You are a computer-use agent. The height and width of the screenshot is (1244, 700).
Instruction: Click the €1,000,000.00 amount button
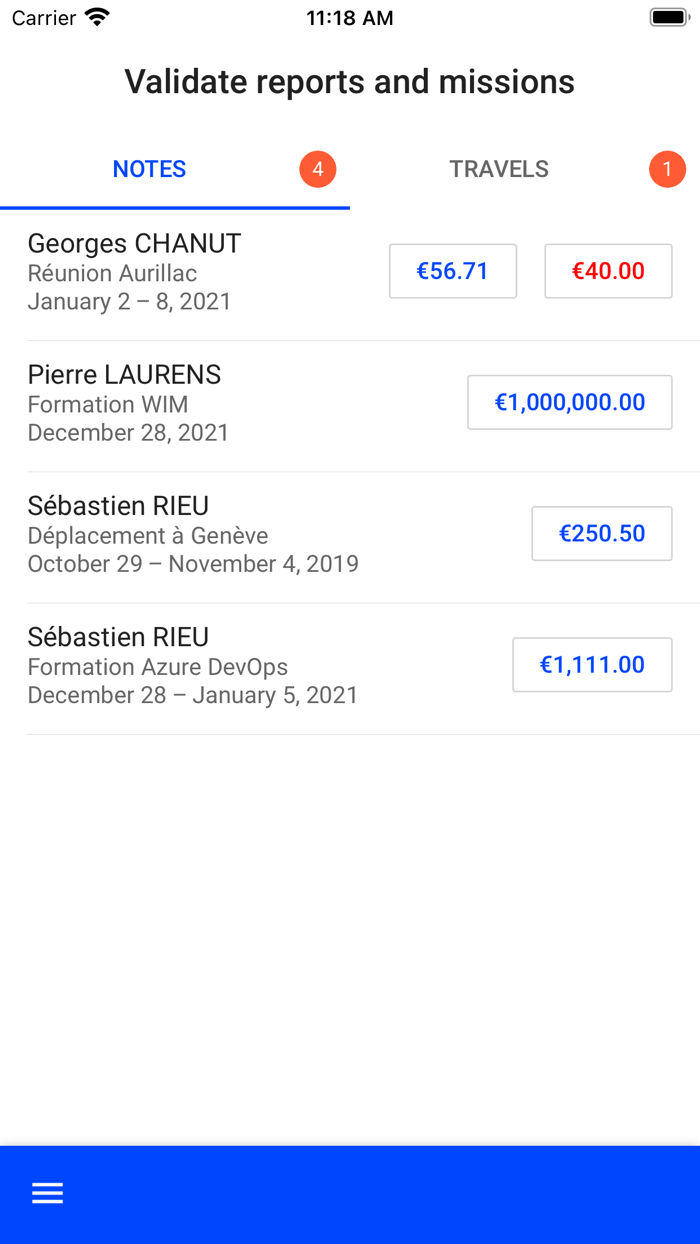click(x=570, y=402)
